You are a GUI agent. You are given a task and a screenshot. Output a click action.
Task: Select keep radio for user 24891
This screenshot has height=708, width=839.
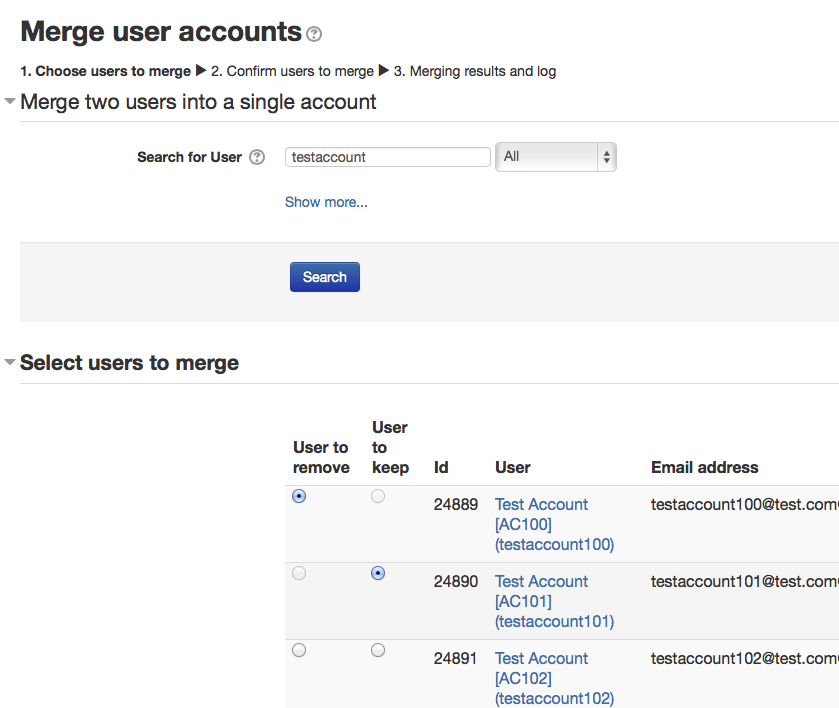pyautogui.click(x=378, y=650)
